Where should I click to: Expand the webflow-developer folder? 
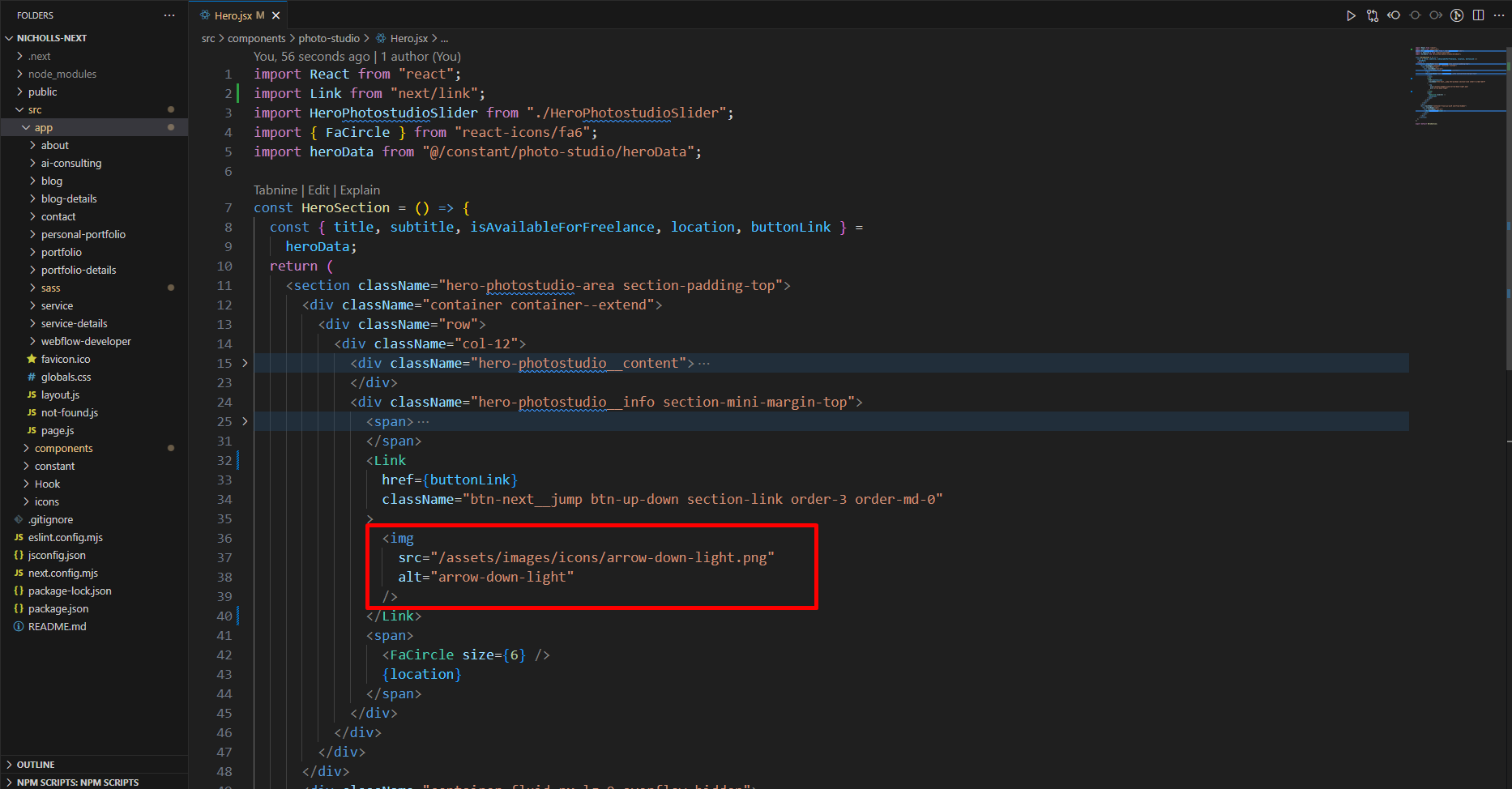pos(86,341)
